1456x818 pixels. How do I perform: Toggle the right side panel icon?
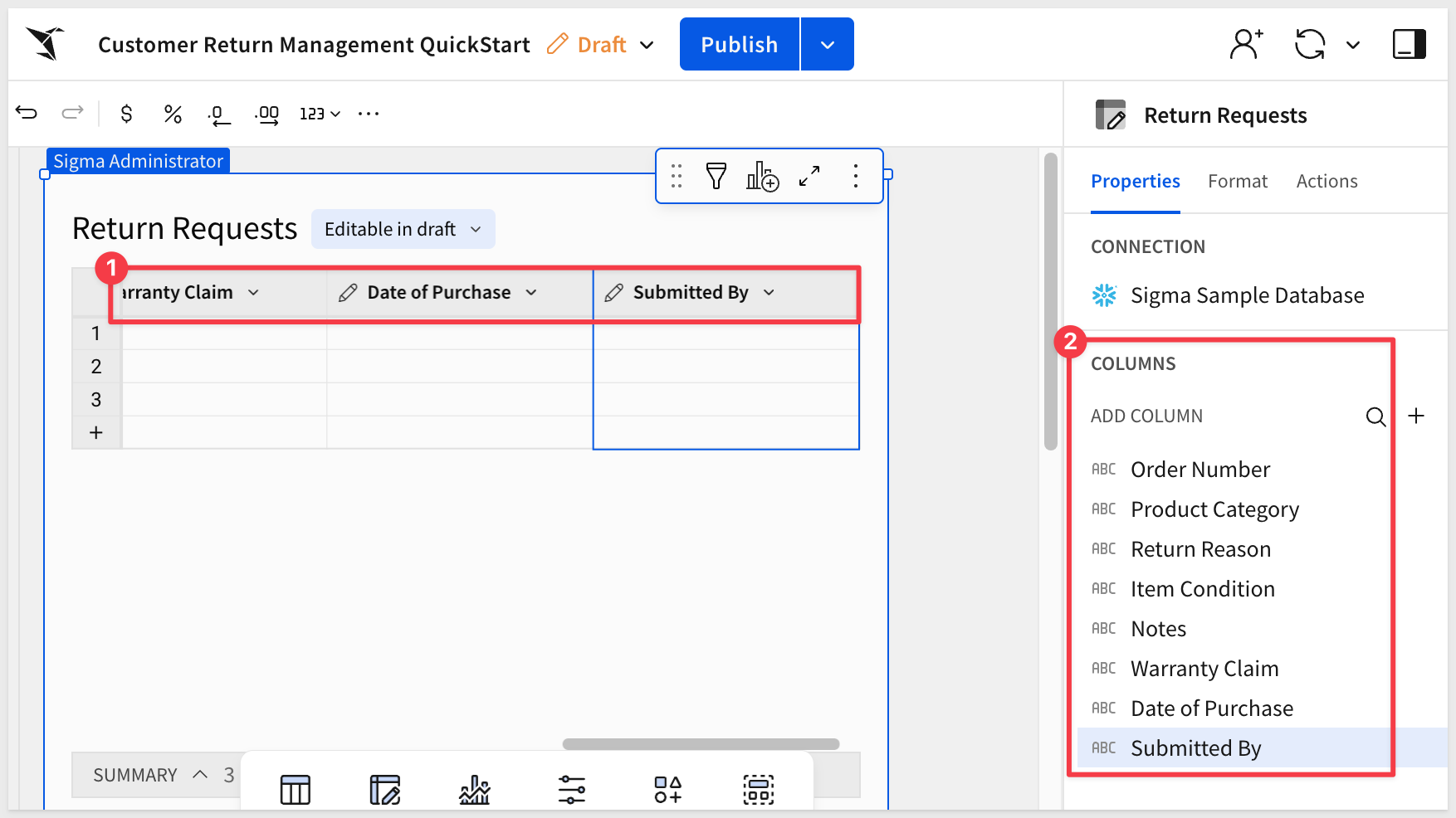[1409, 45]
